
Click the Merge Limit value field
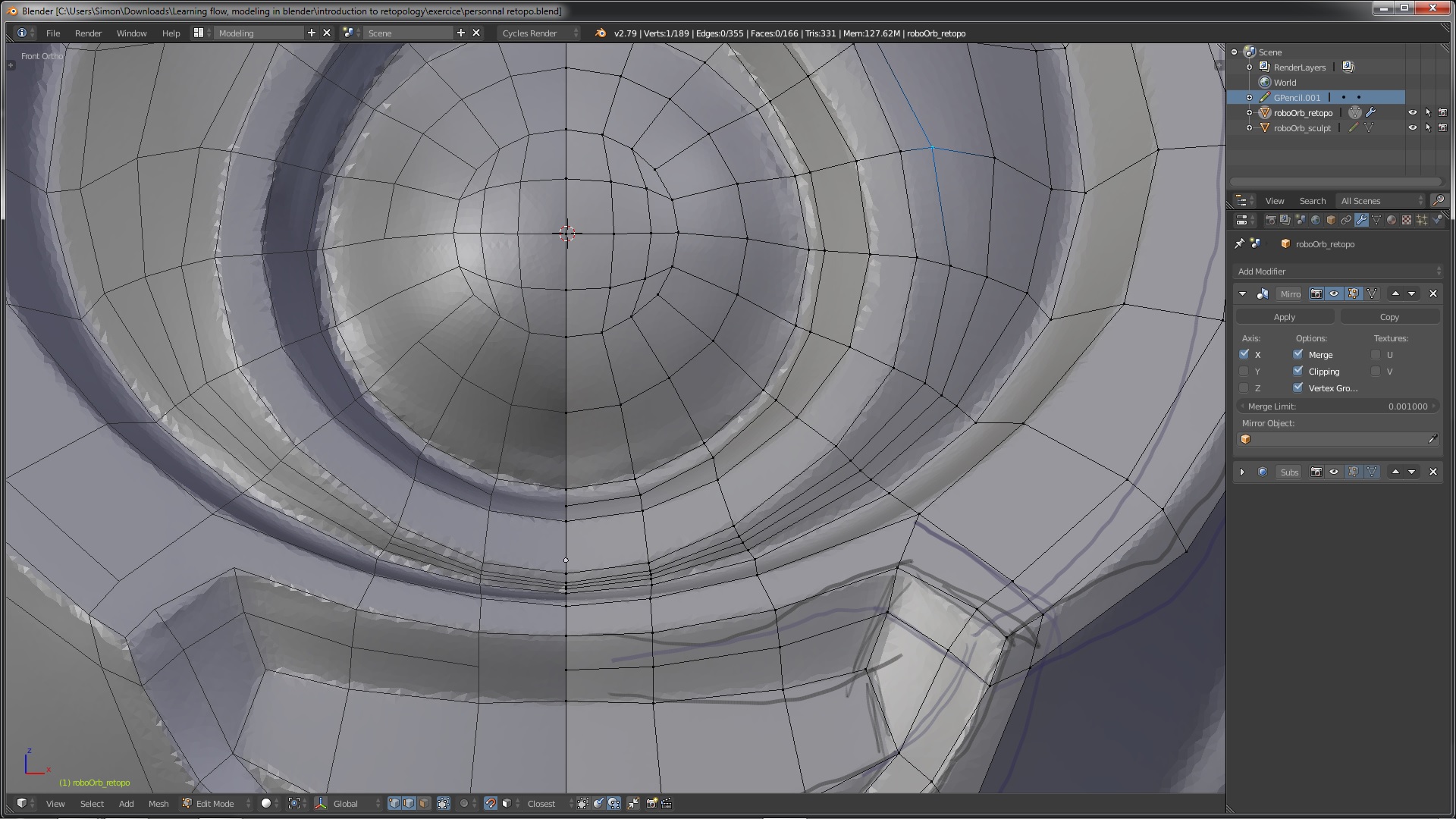coord(1338,406)
